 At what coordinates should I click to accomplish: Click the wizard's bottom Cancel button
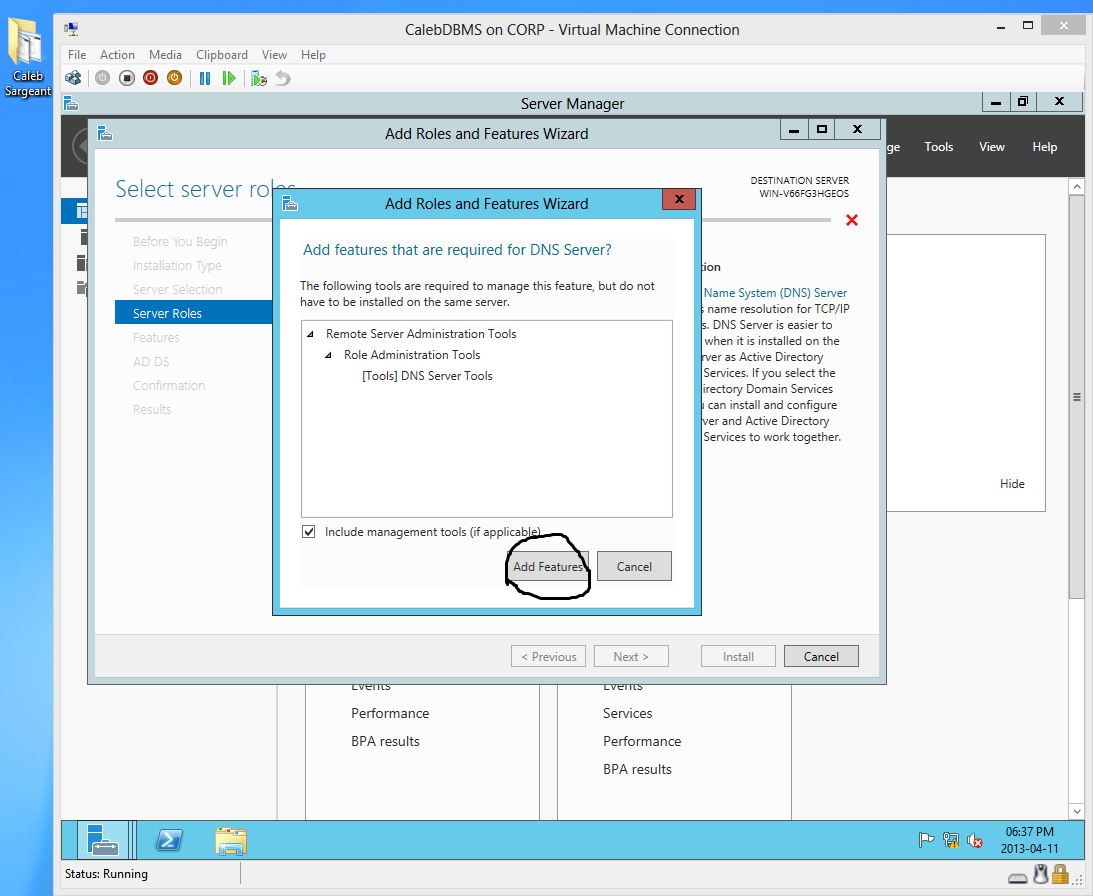[x=821, y=656]
